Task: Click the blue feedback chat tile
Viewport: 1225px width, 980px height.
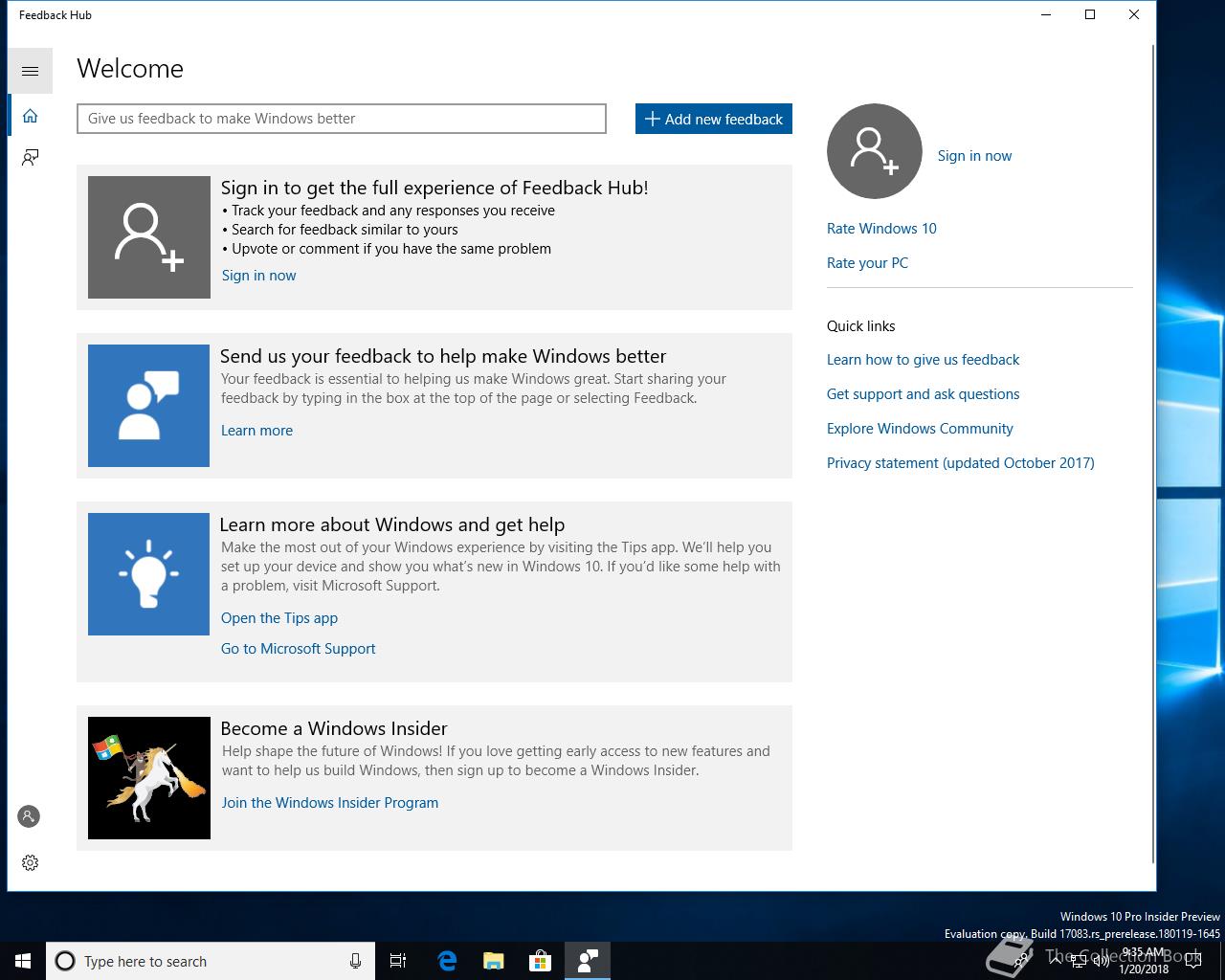Action: [148, 406]
